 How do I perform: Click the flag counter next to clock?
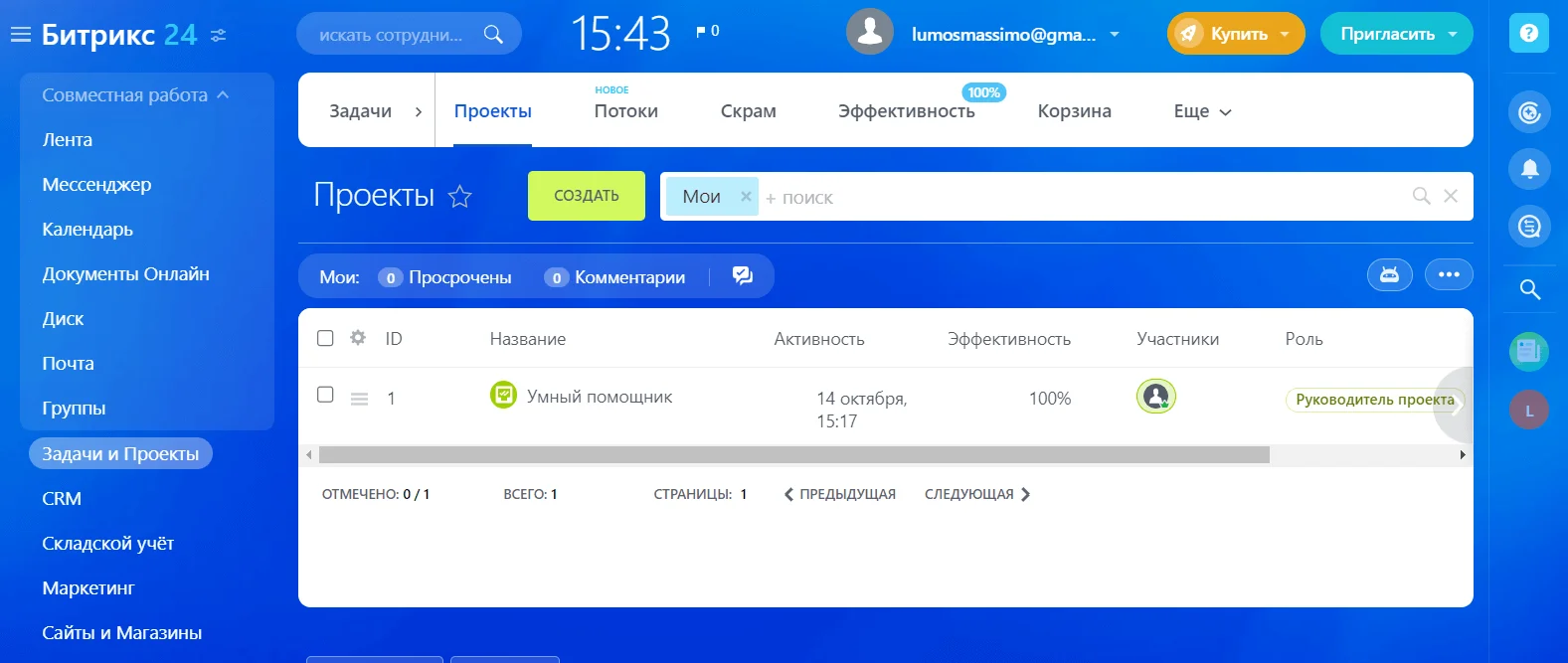pos(708,31)
